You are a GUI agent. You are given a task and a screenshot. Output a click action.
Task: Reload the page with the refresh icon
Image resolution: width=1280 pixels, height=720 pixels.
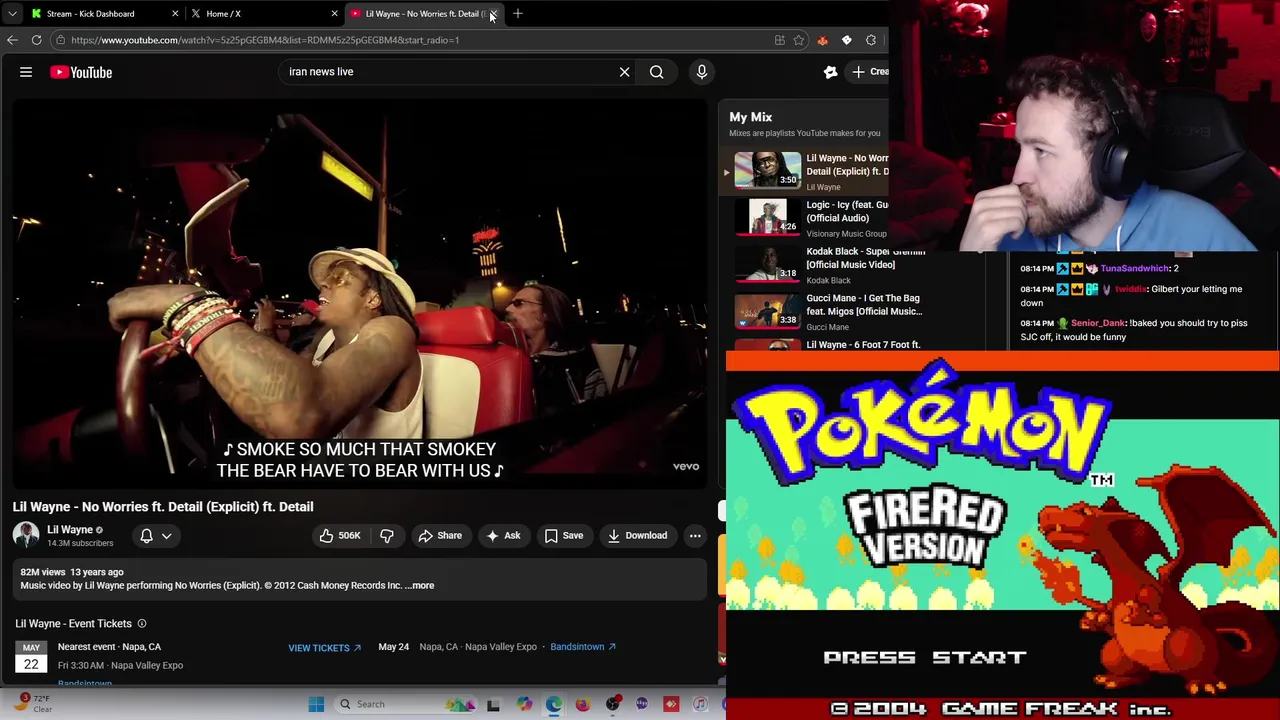pos(36,40)
